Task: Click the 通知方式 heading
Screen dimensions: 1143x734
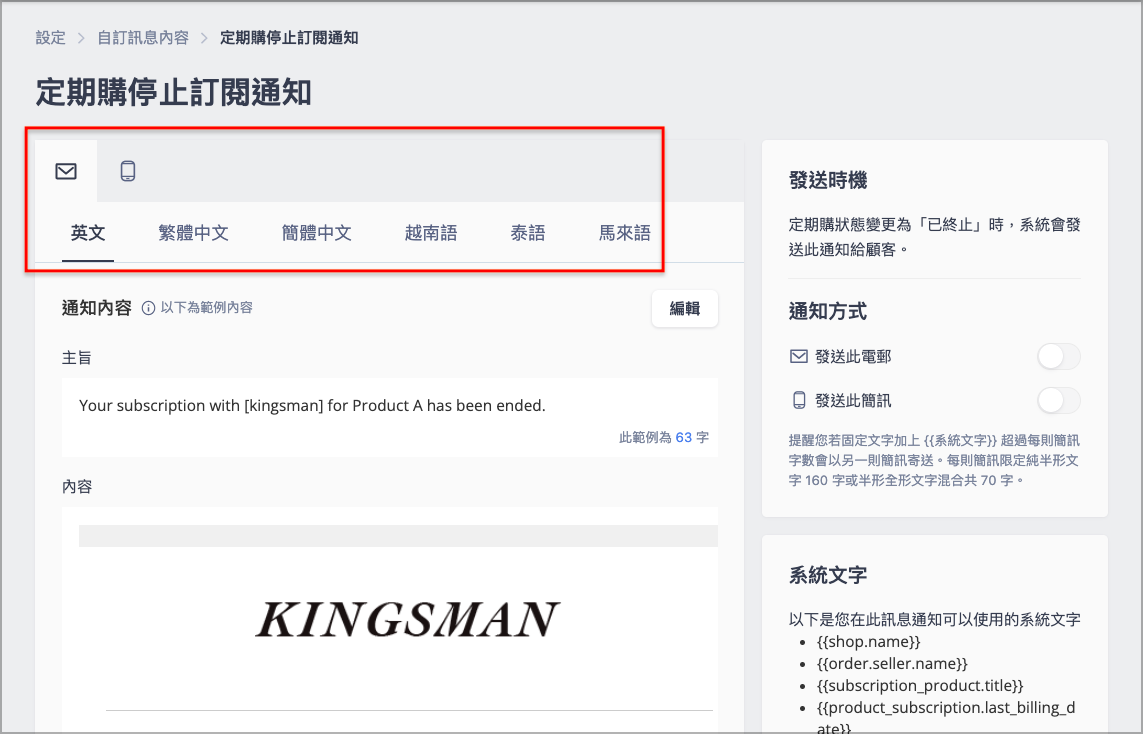Action: tap(827, 311)
